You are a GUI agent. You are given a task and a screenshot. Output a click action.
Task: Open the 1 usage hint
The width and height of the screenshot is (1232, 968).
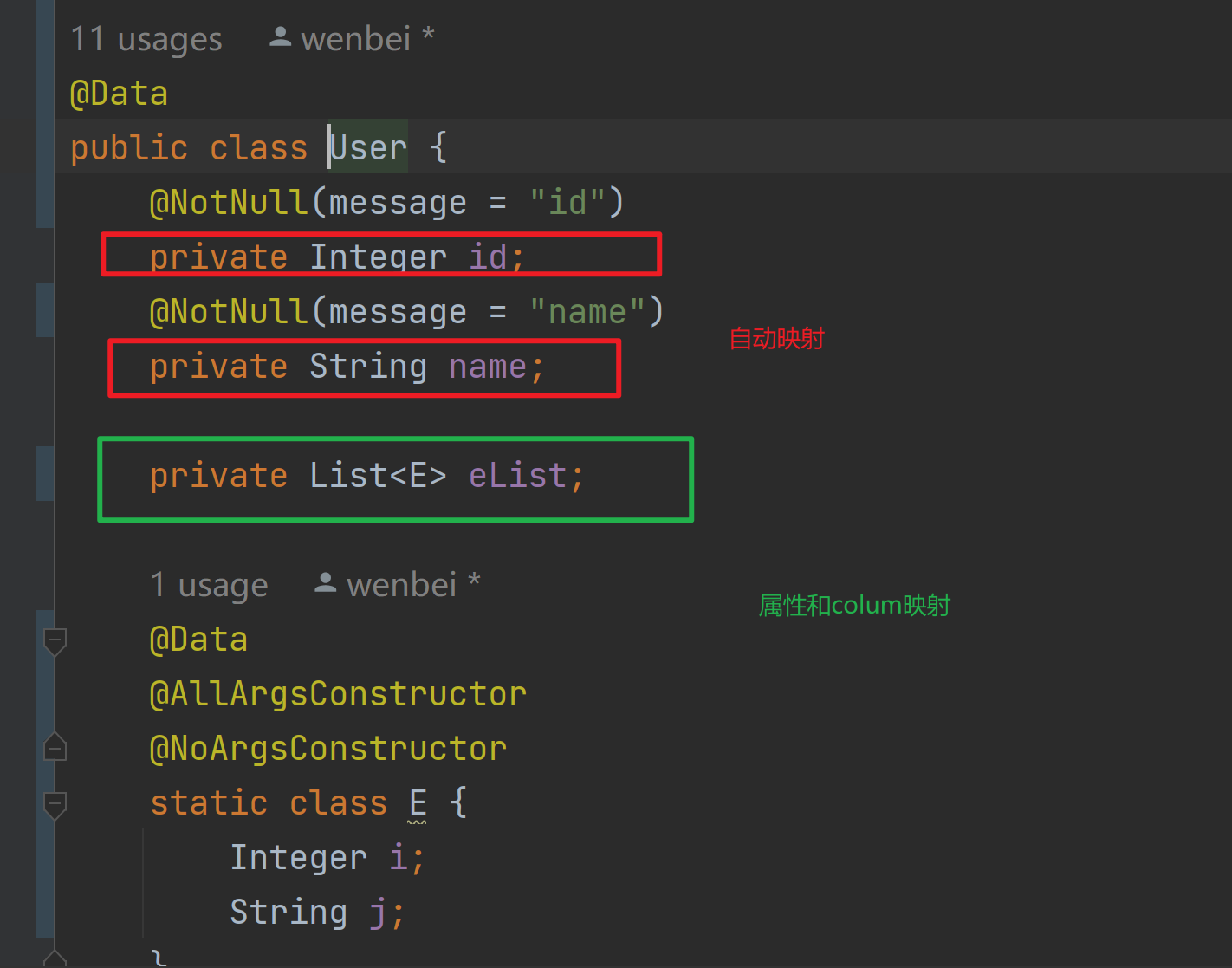[209, 585]
